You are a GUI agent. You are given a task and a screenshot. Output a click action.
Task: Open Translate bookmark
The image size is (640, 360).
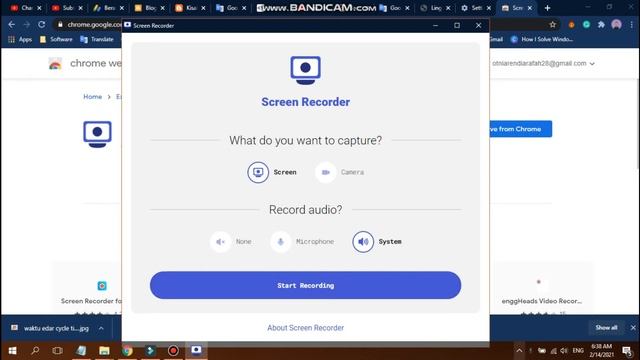point(97,39)
